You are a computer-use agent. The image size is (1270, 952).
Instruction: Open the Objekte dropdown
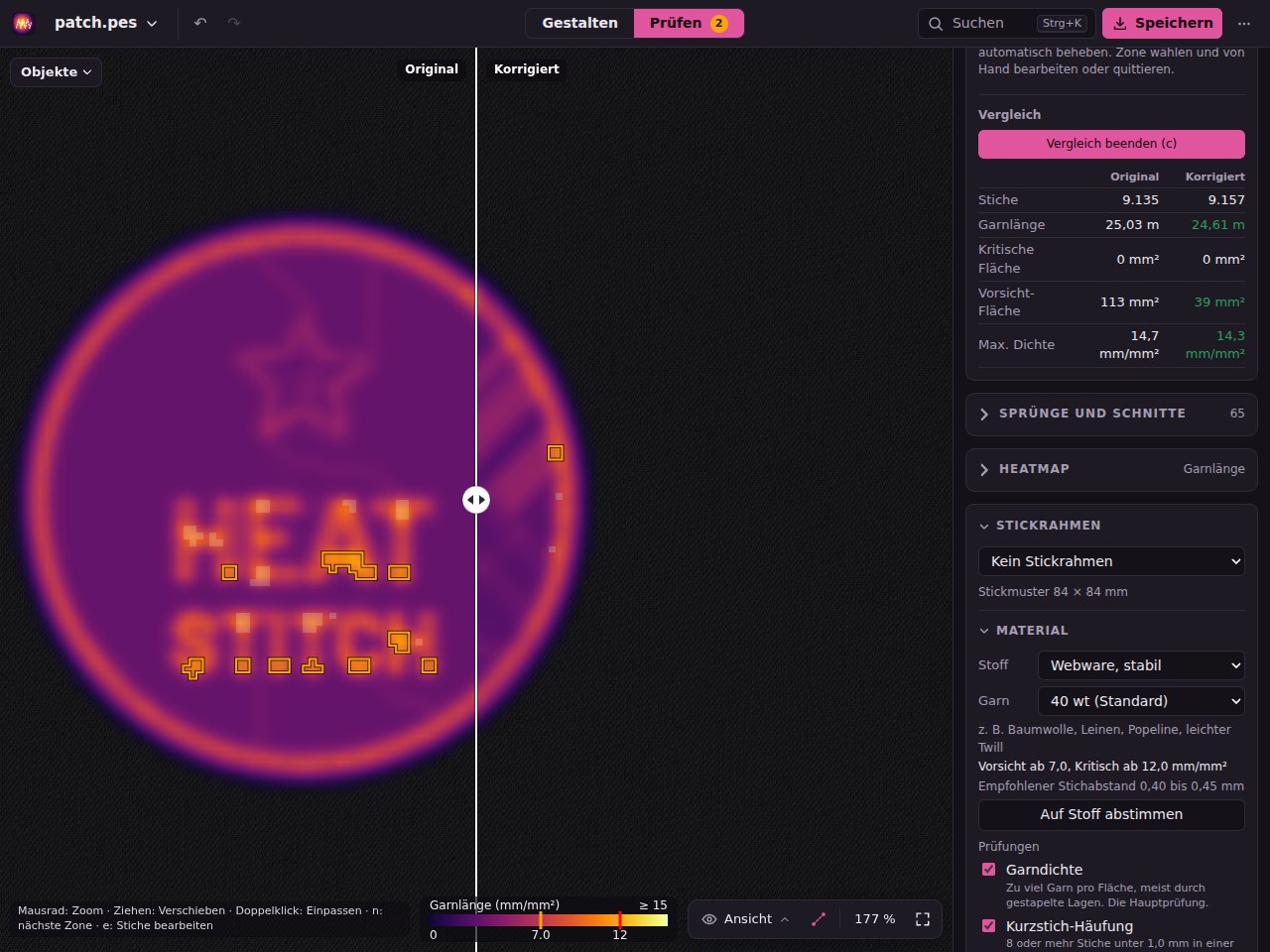coord(56,71)
